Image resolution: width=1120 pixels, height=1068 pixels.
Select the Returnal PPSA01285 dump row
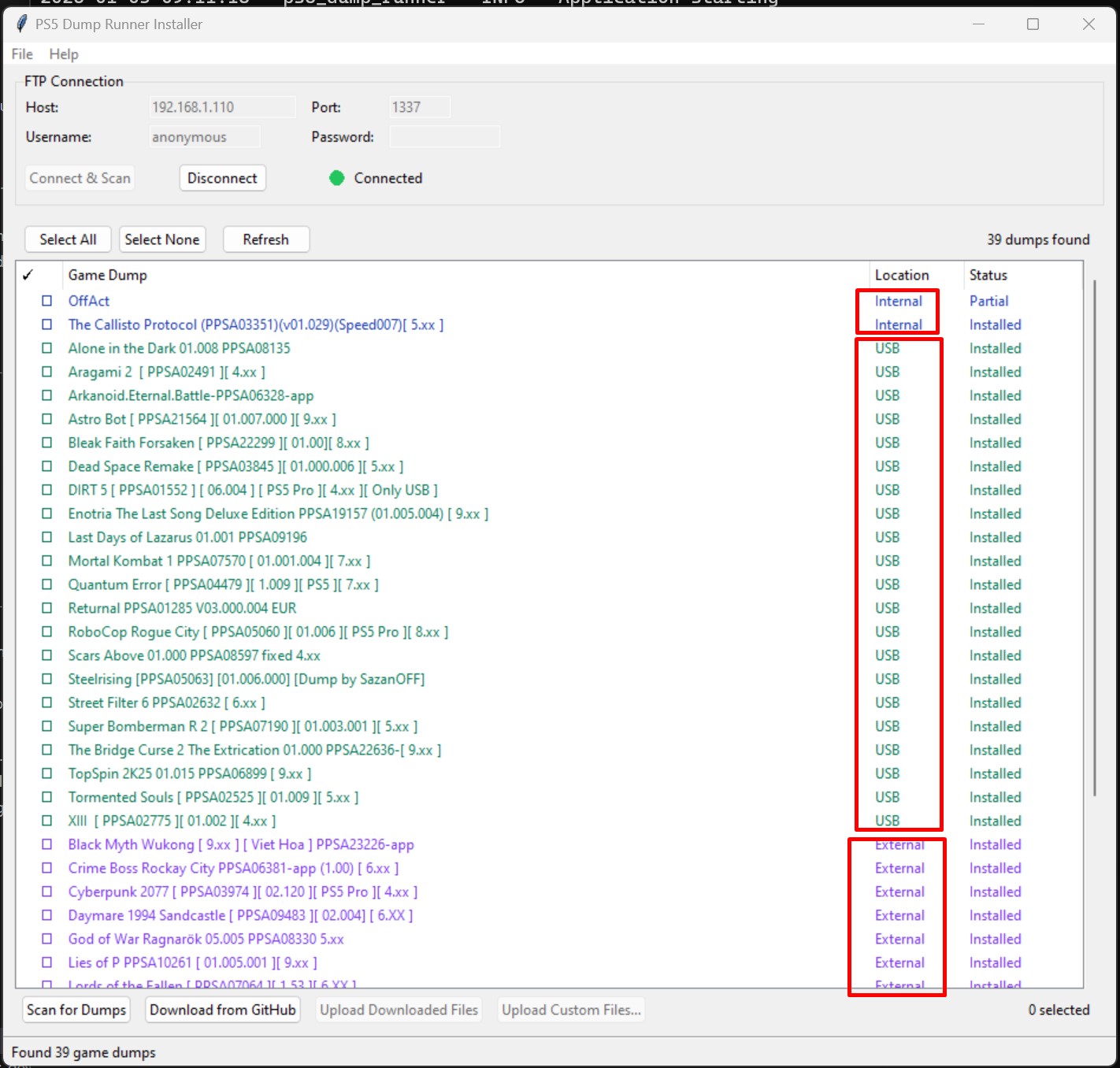tap(183, 608)
